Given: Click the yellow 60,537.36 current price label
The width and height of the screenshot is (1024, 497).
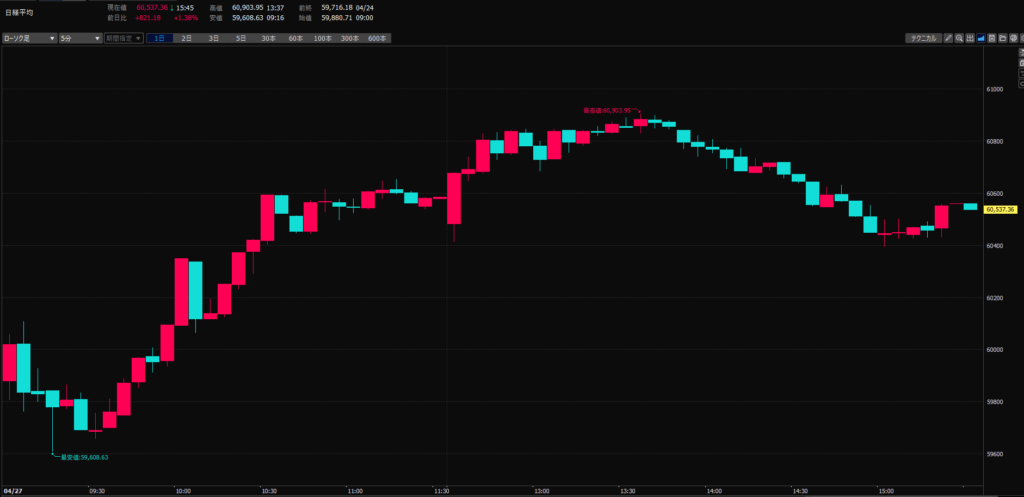Looking at the screenshot, I should [1000, 210].
